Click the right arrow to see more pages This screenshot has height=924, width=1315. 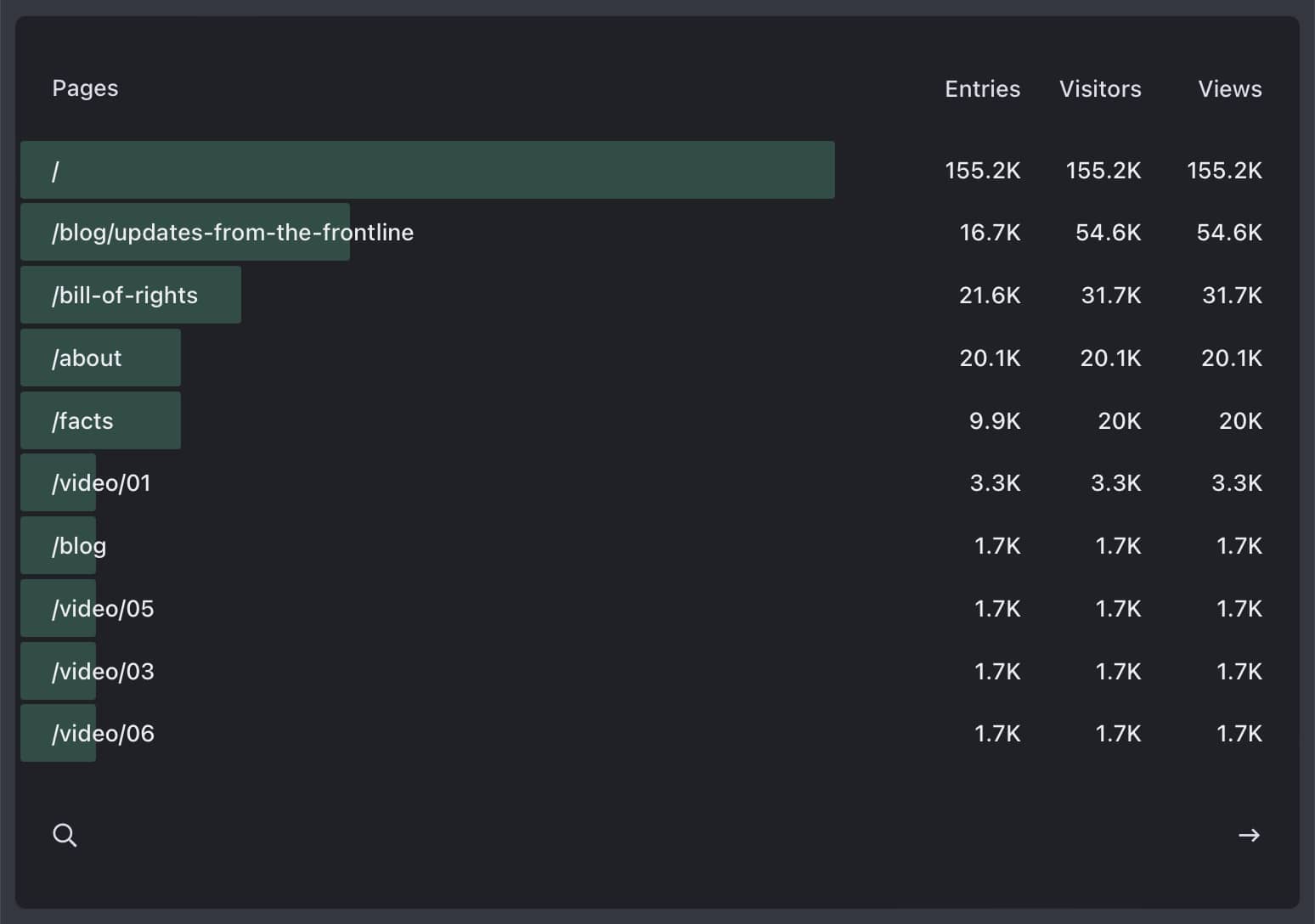click(x=1249, y=836)
